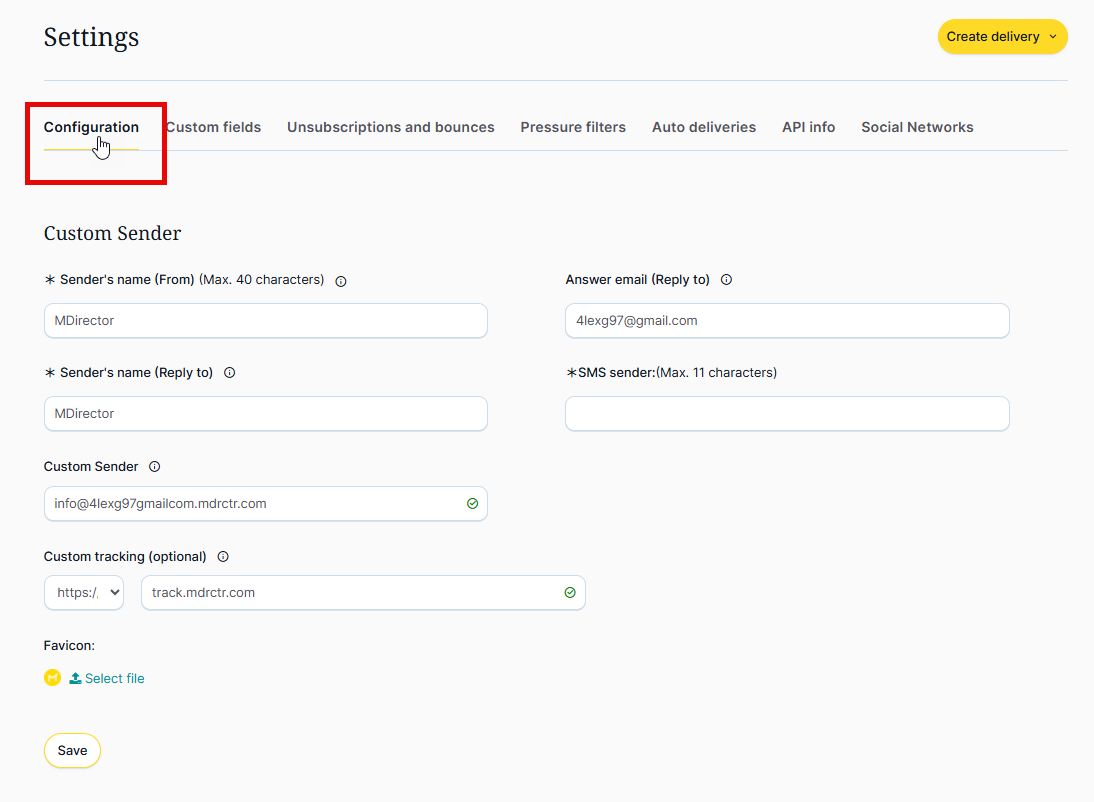
Task: Expand the Create delivery dropdown button
Action: [1002, 37]
